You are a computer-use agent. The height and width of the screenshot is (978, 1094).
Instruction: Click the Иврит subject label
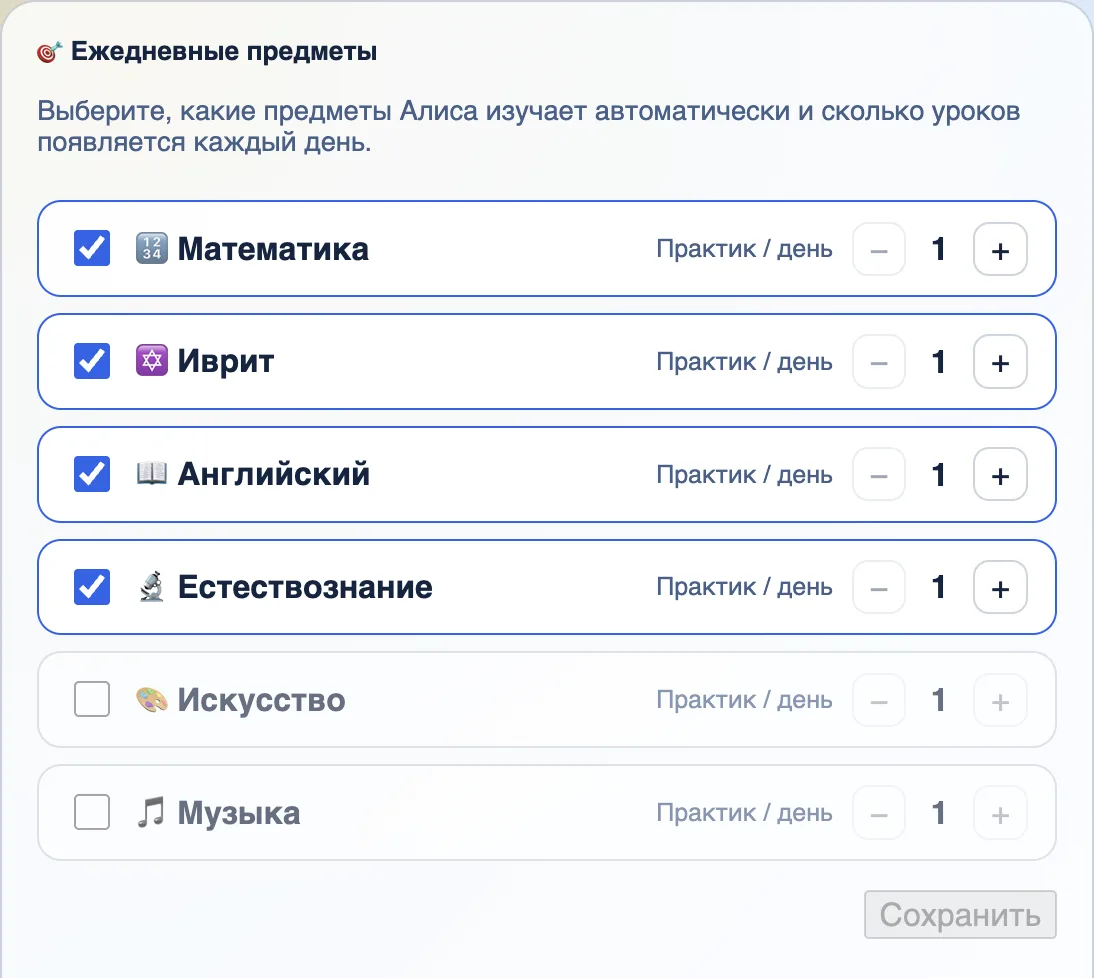coord(225,361)
